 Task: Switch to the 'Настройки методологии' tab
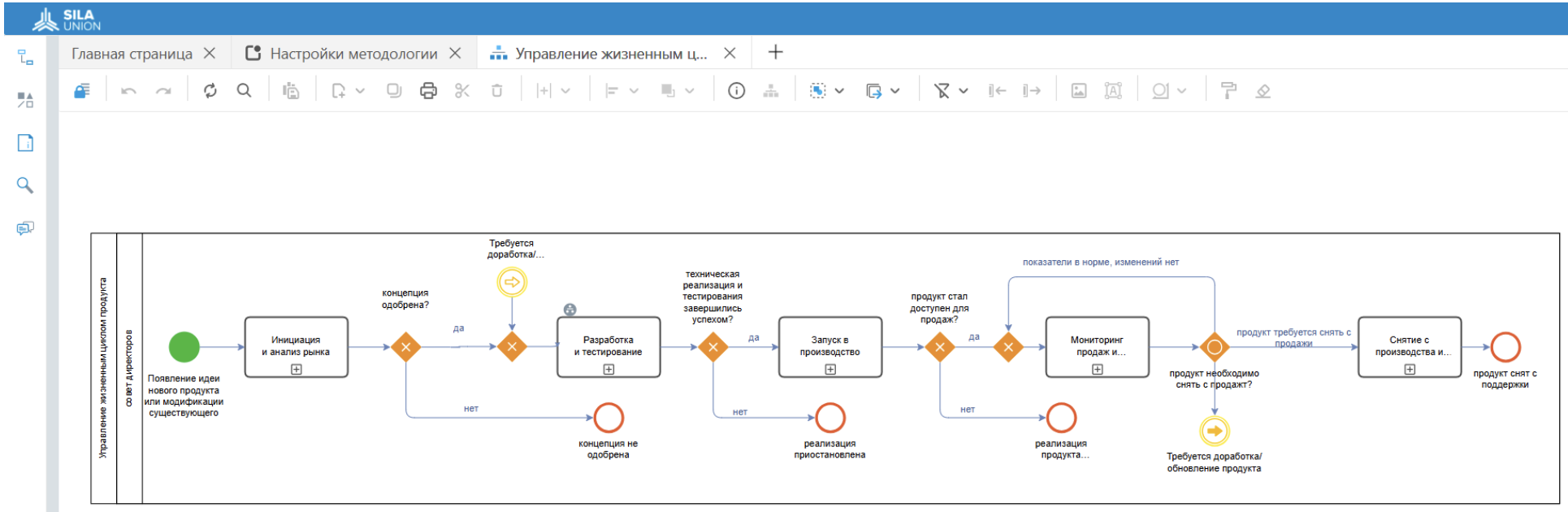click(x=353, y=54)
